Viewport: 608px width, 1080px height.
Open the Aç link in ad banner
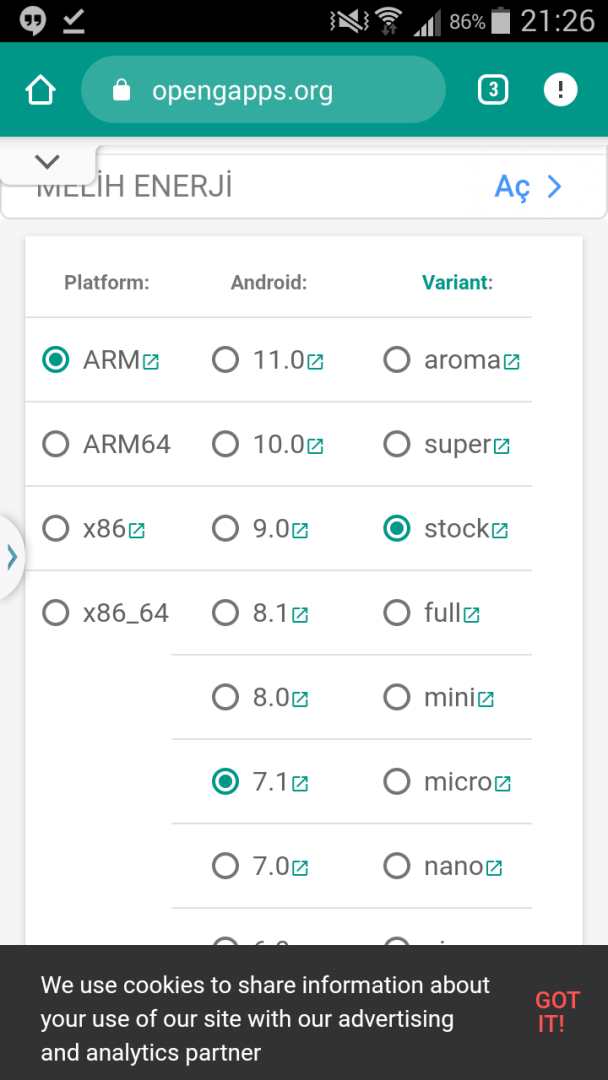[512, 187]
